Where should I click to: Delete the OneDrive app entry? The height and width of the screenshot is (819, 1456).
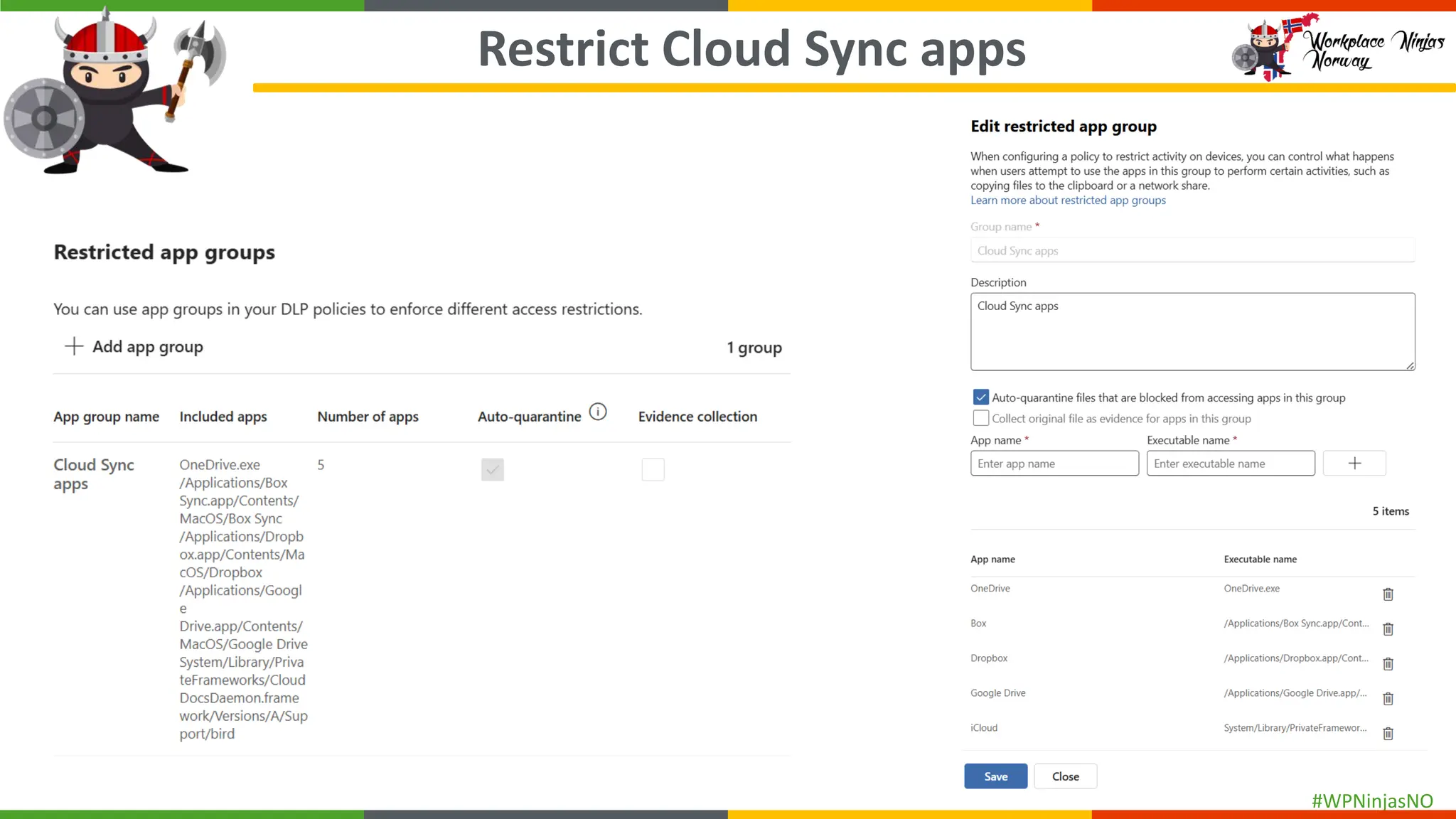point(1388,594)
